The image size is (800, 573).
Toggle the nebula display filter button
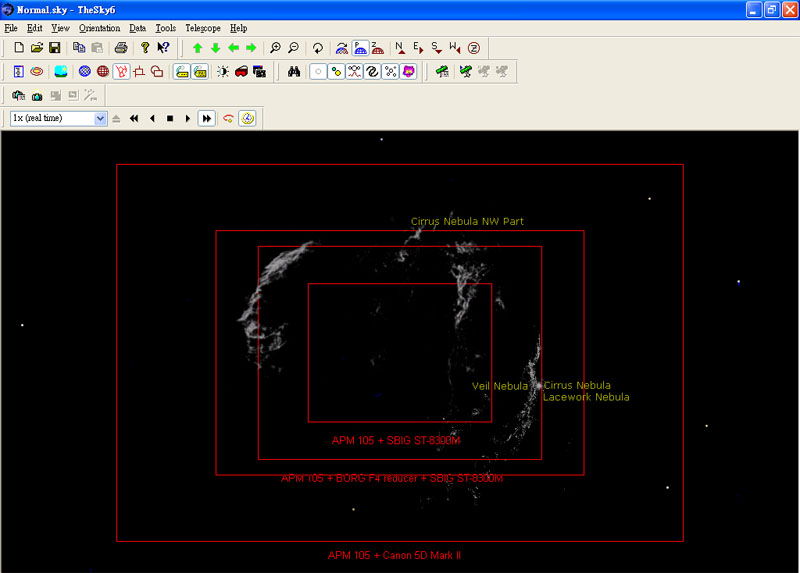408,72
